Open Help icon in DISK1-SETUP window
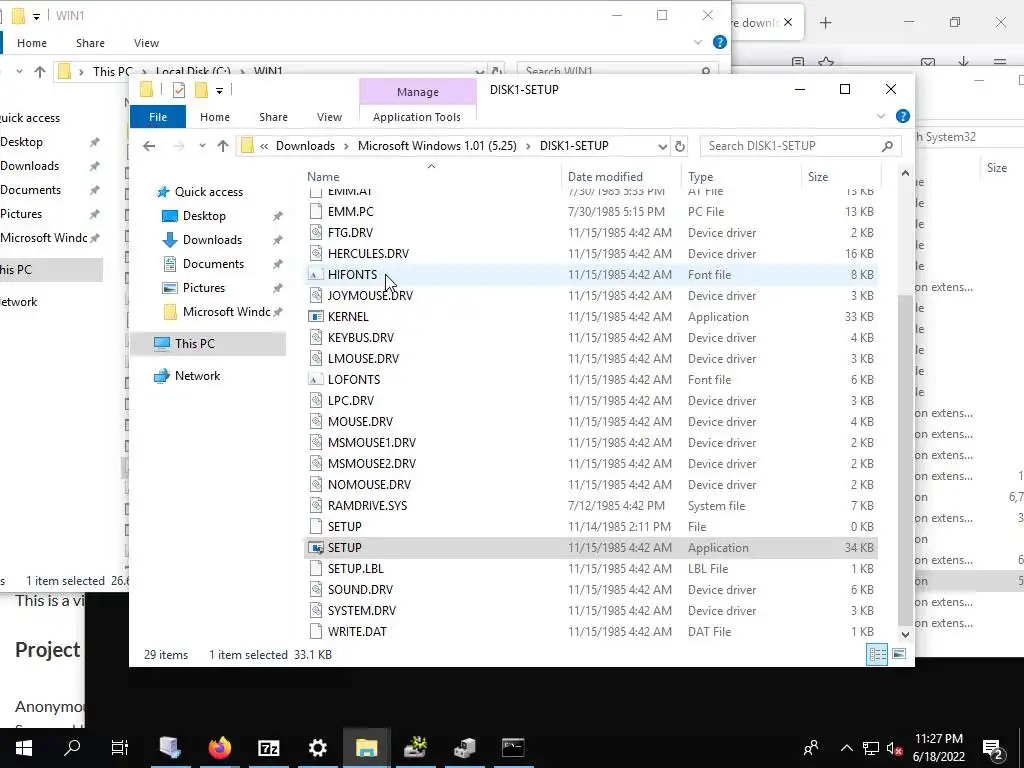 click(903, 116)
